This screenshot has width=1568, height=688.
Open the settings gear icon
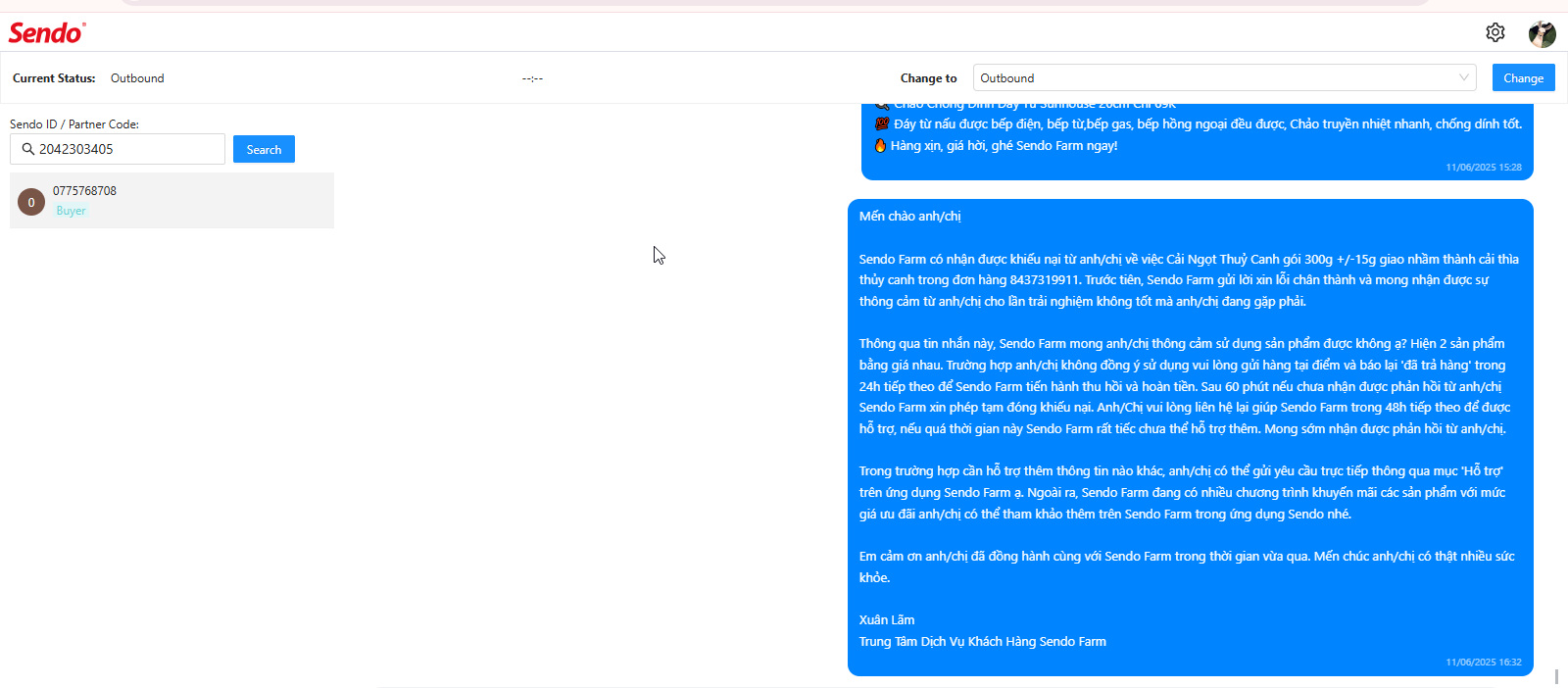pos(1494,32)
